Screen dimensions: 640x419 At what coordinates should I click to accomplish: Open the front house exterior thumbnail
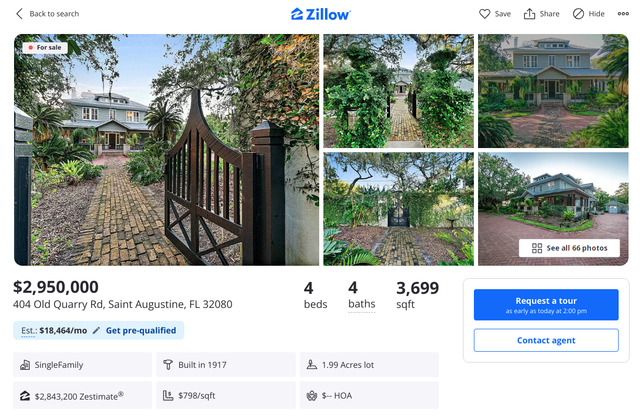point(553,90)
